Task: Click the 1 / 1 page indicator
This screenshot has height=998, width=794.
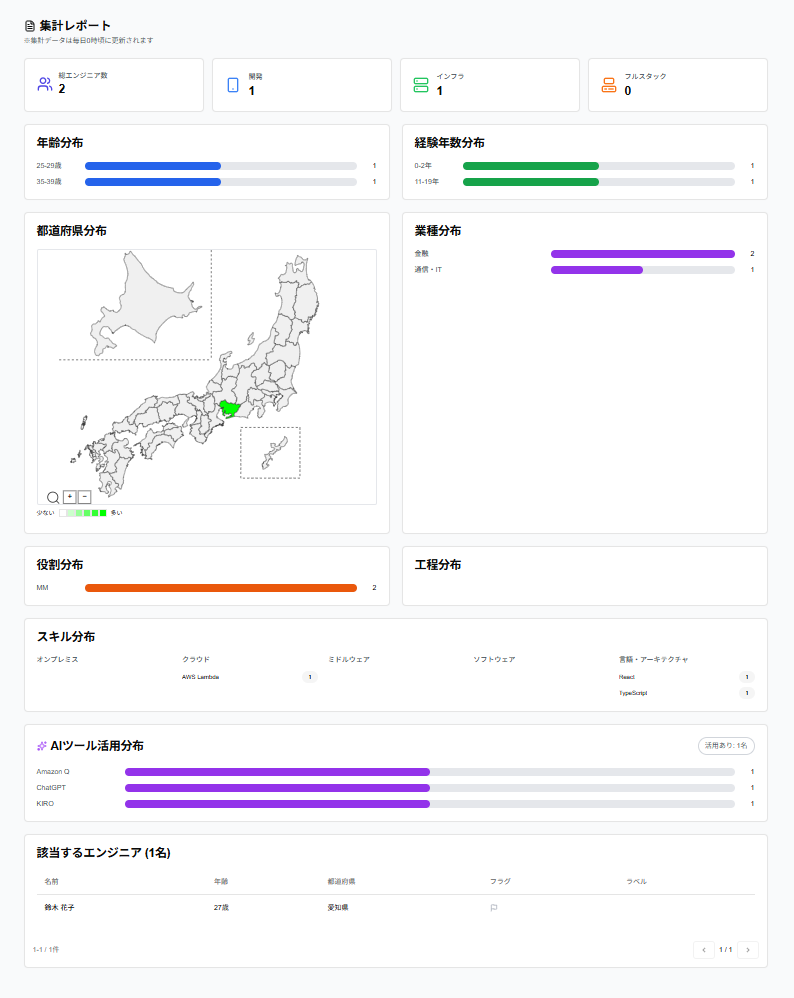Action: pyautogui.click(x=726, y=950)
